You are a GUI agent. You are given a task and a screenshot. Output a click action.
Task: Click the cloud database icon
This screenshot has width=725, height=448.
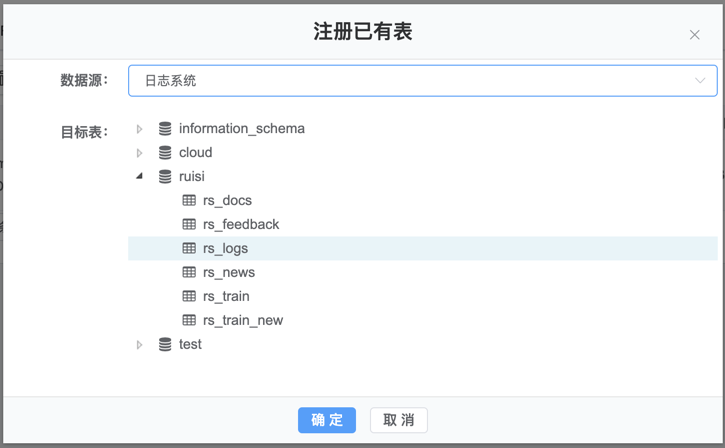[165, 153]
